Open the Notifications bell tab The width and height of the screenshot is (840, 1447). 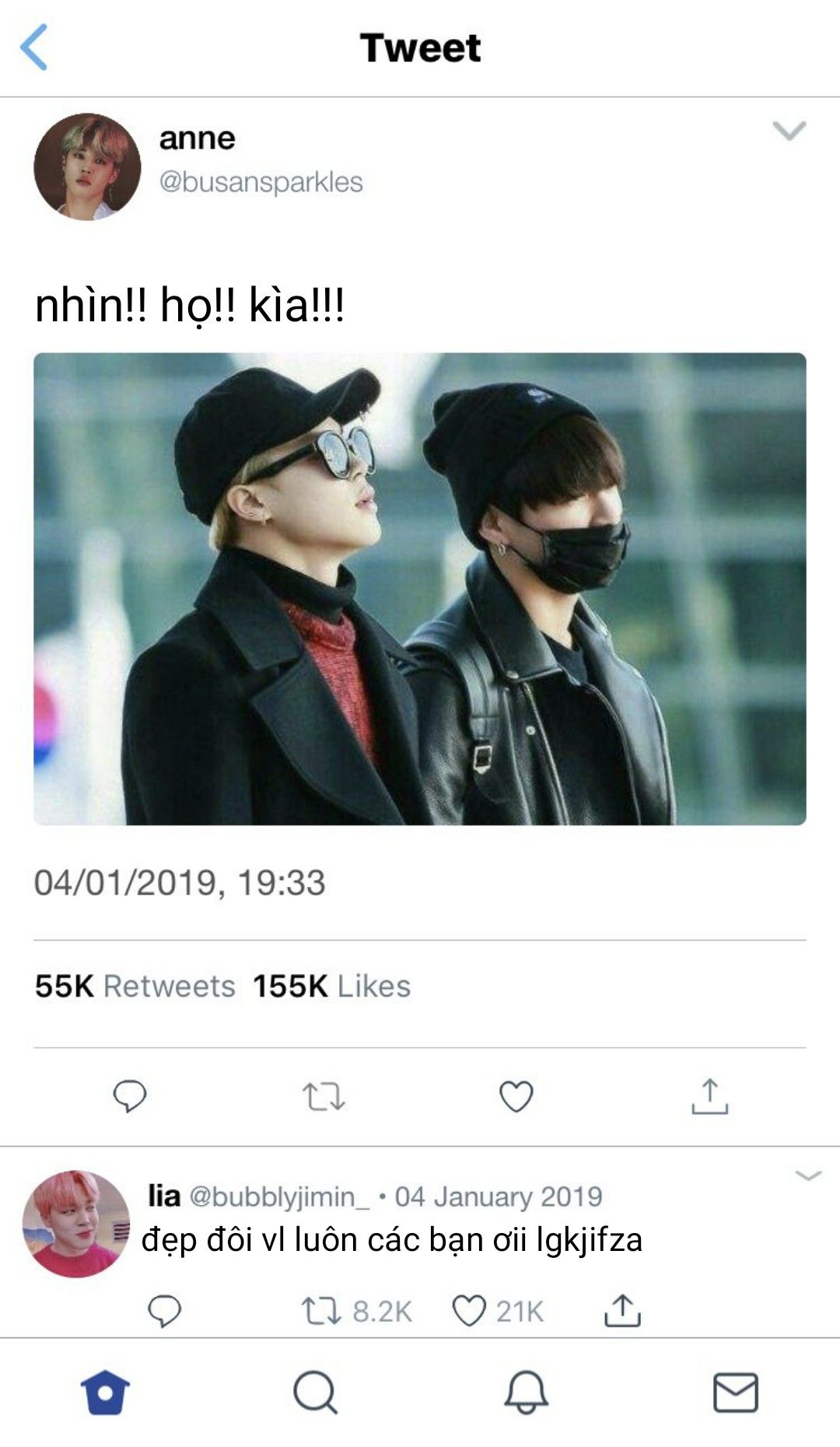coord(526,1392)
